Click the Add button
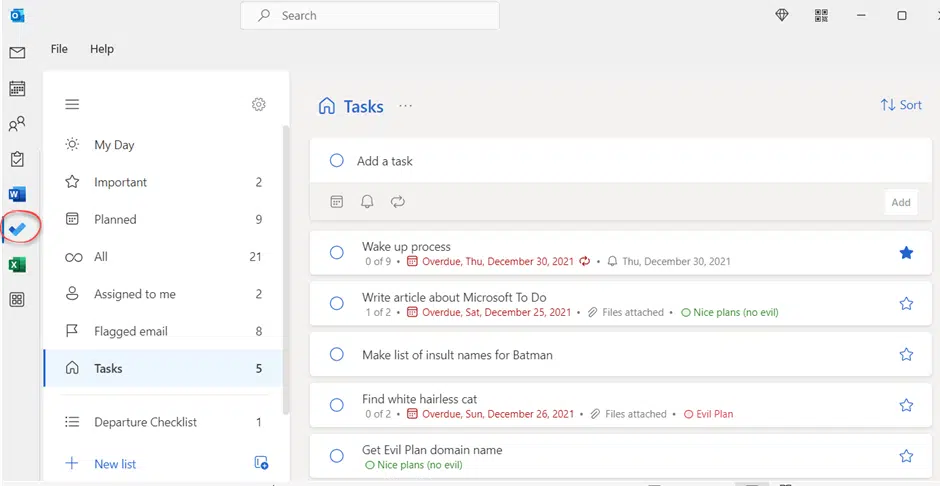 (x=901, y=203)
